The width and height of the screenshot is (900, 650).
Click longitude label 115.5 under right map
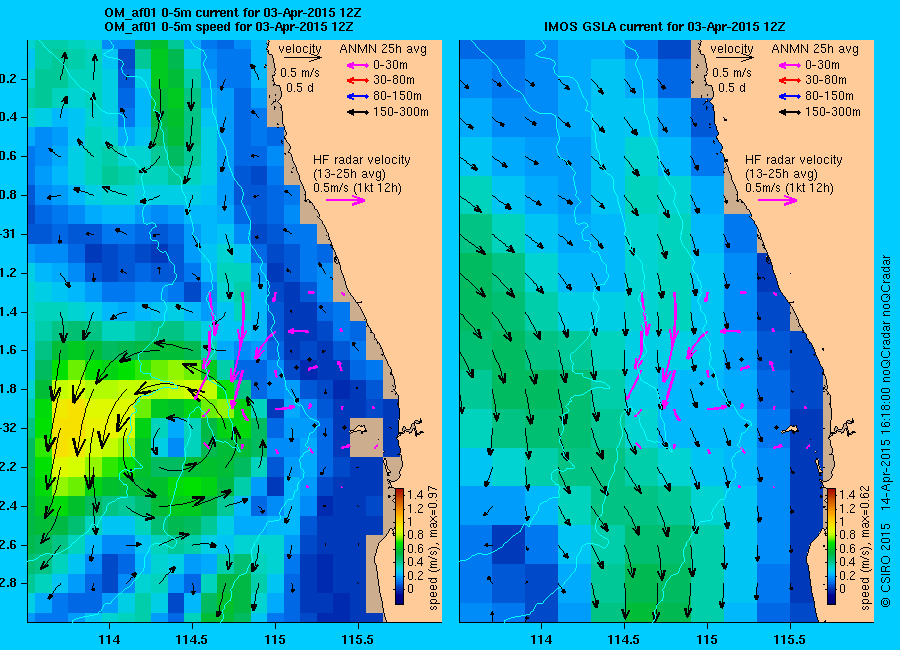(789, 639)
